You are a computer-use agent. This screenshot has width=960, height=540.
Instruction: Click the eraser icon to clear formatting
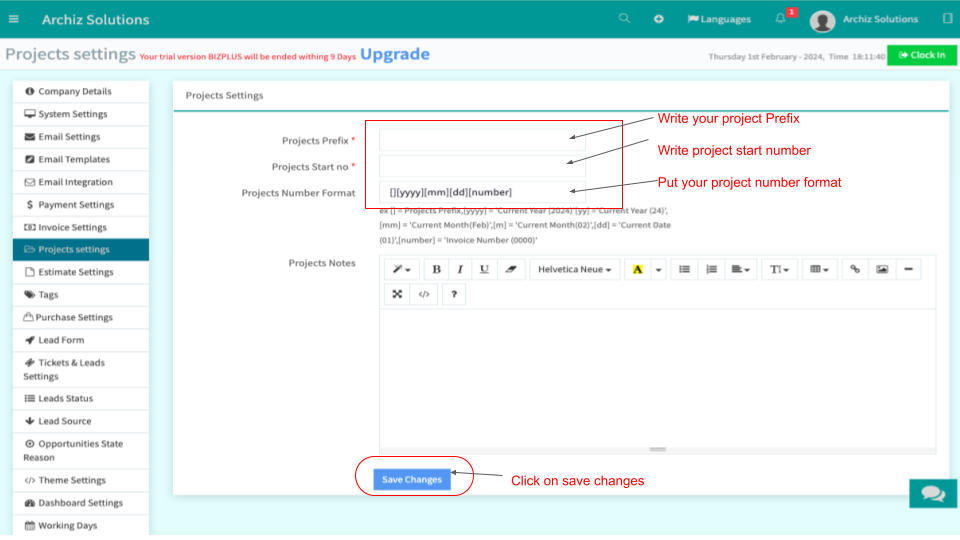[509, 269]
